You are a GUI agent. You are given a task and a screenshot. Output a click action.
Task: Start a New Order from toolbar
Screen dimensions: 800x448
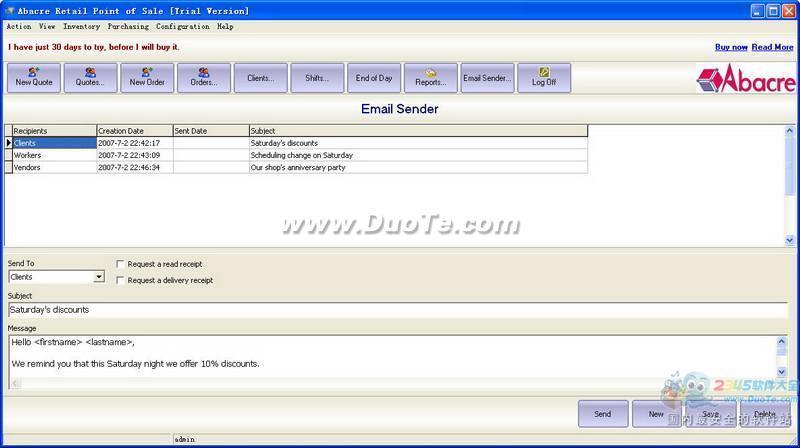147,78
